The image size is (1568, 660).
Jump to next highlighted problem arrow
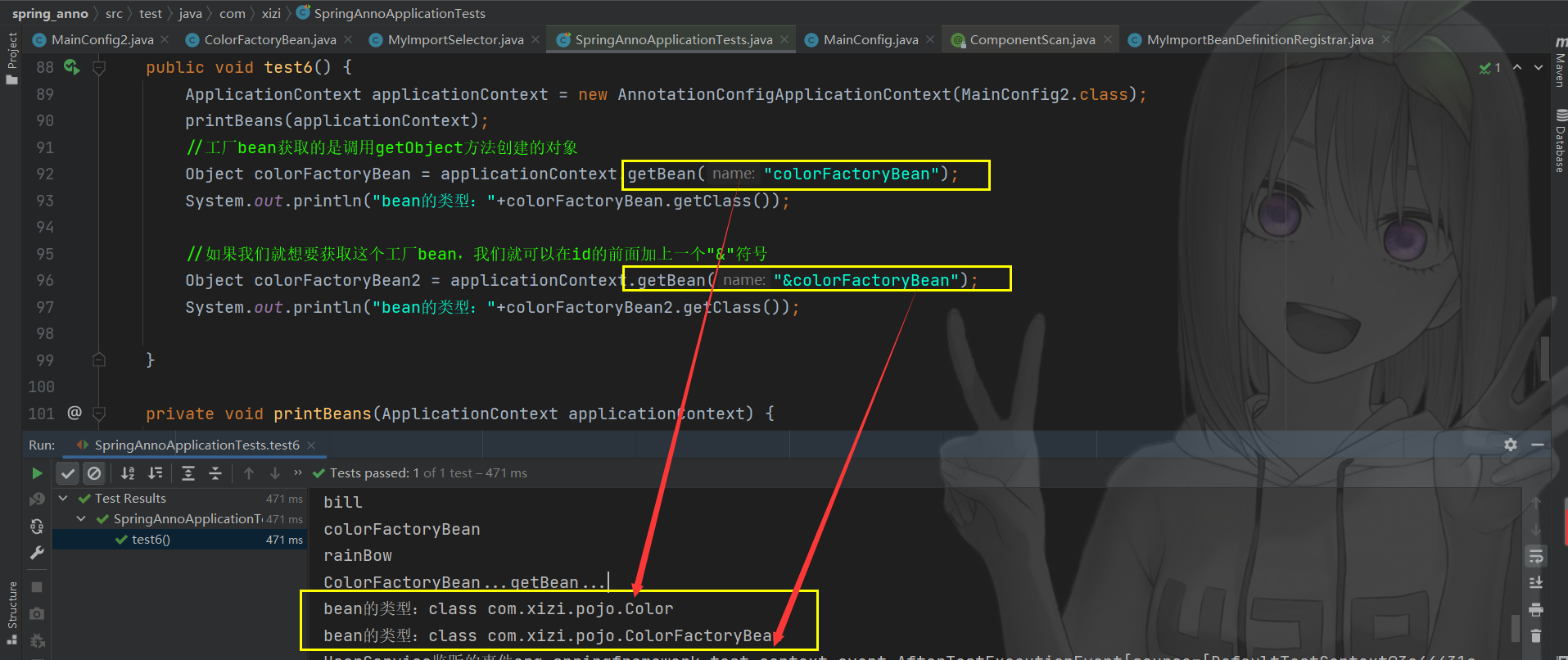click(1539, 67)
